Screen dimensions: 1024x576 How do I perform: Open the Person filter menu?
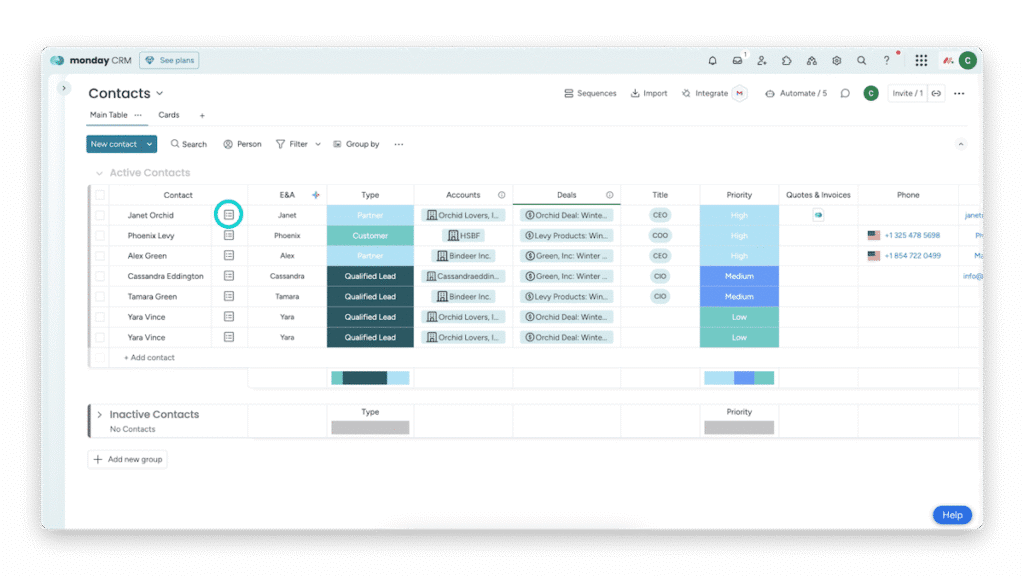pyautogui.click(x=242, y=144)
